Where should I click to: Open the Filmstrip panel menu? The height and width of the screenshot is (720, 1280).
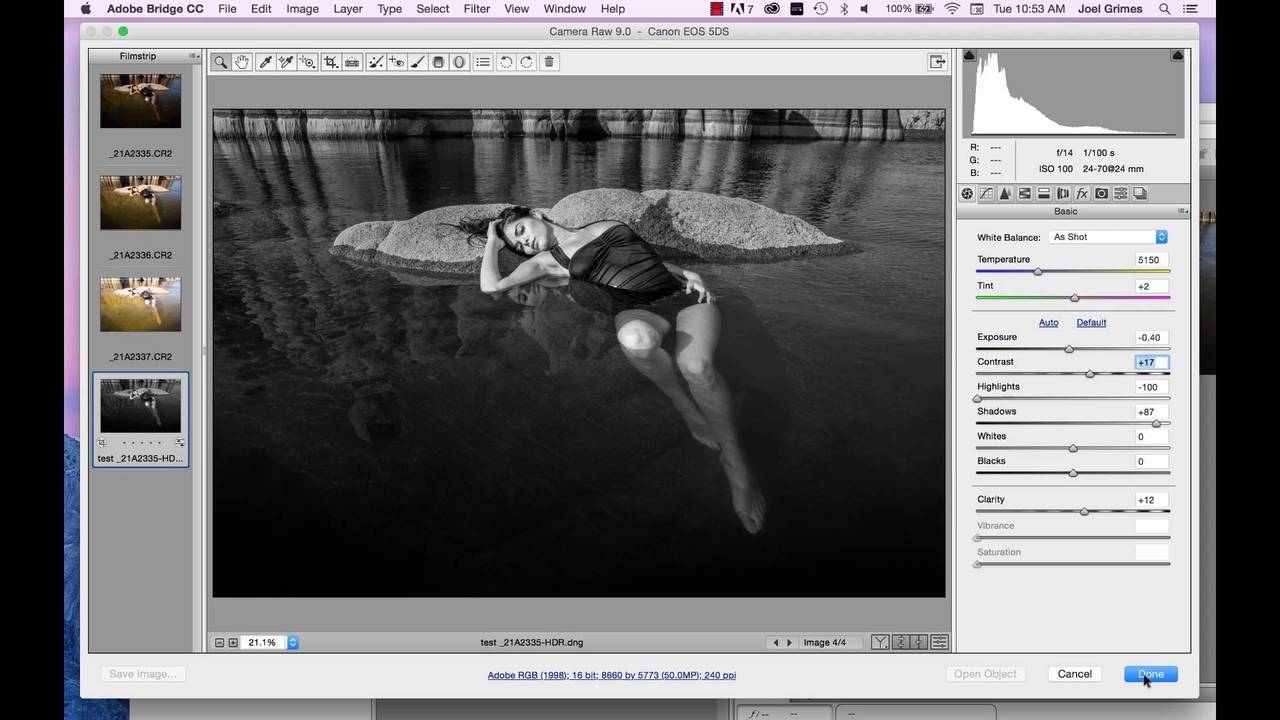193,56
